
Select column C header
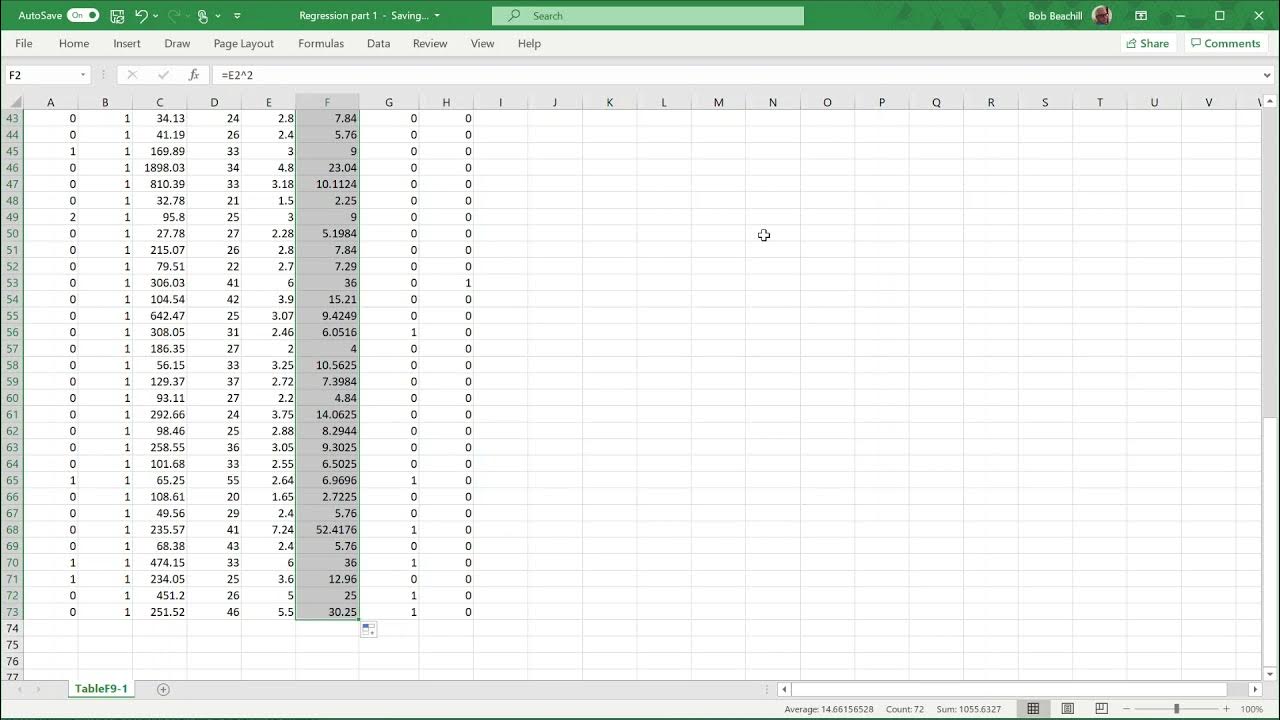point(160,102)
